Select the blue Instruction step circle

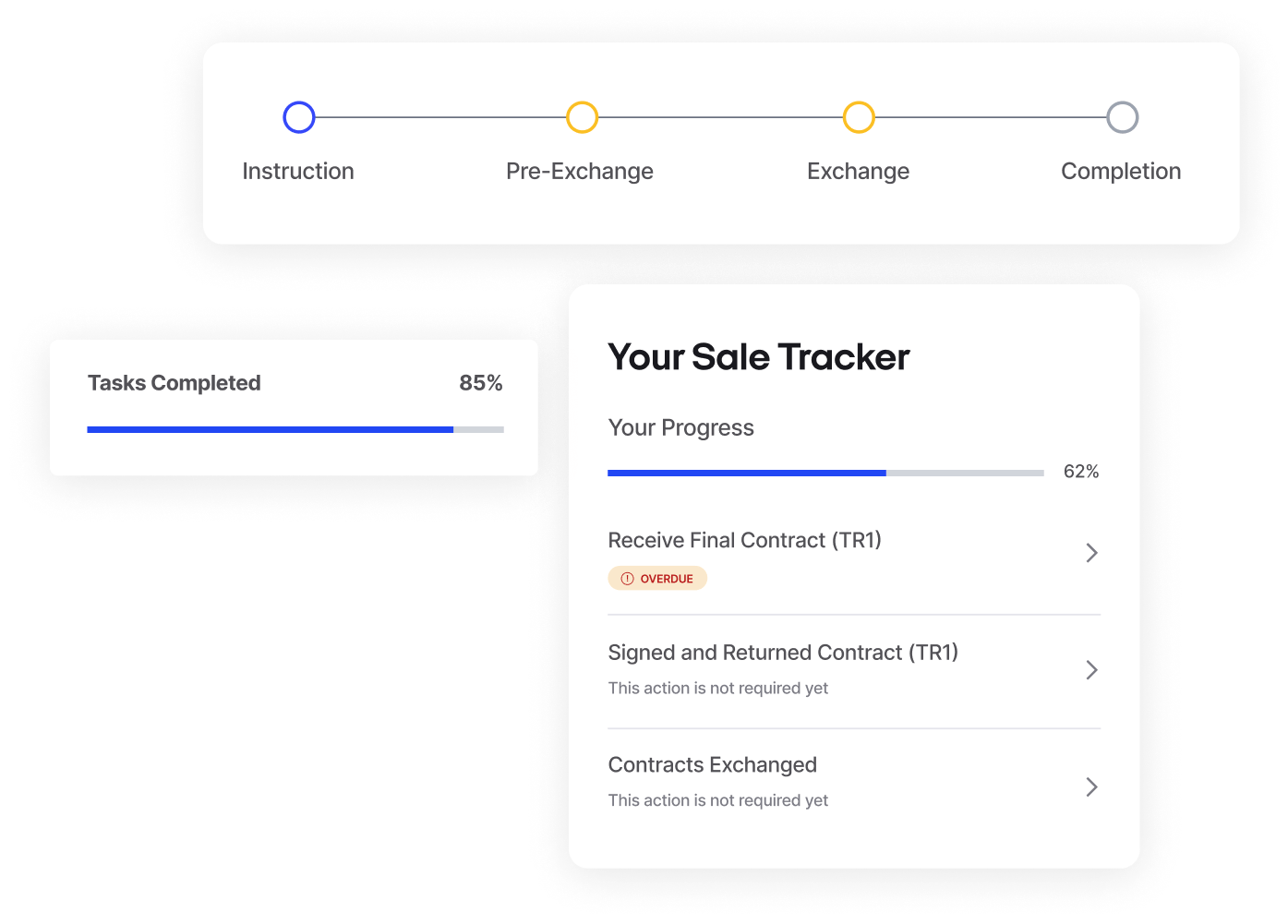click(299, 117)
